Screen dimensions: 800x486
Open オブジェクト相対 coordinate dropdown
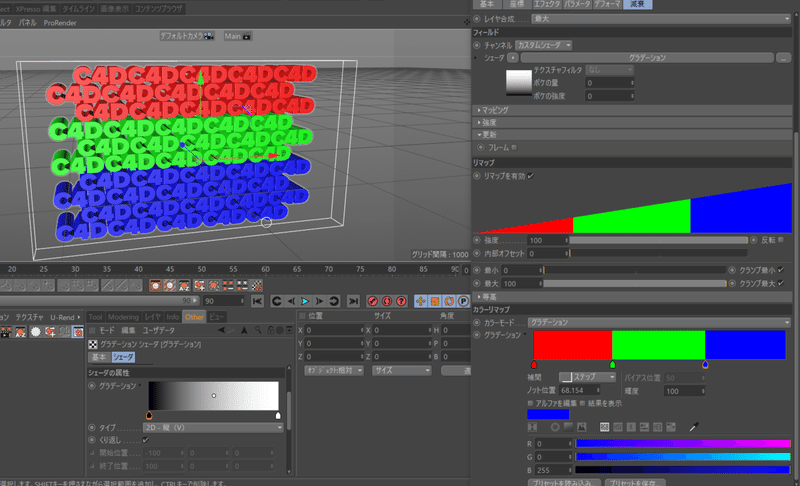coord(334,371)
